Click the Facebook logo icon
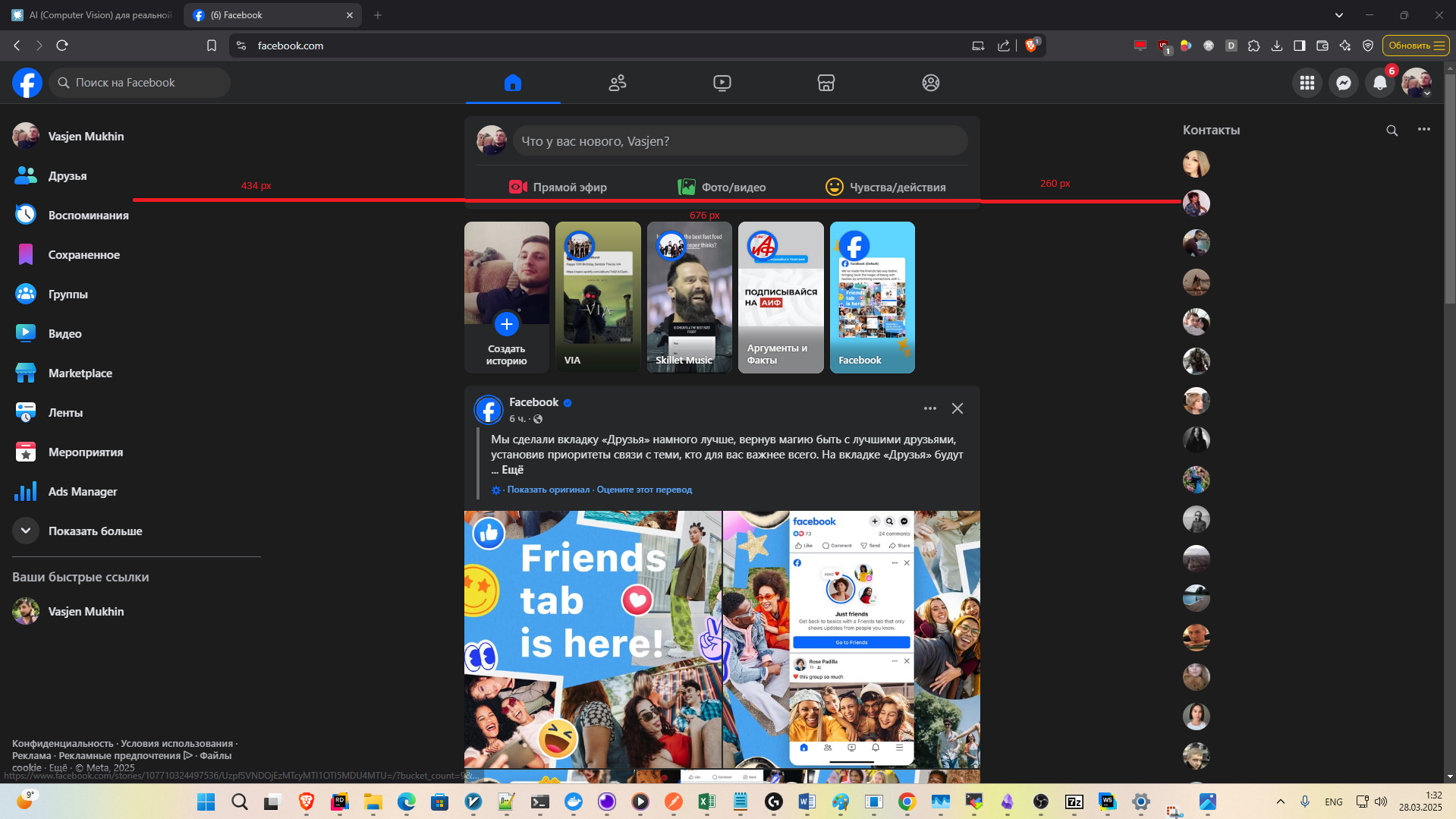 pyautogui.click(x=27, y=83)
